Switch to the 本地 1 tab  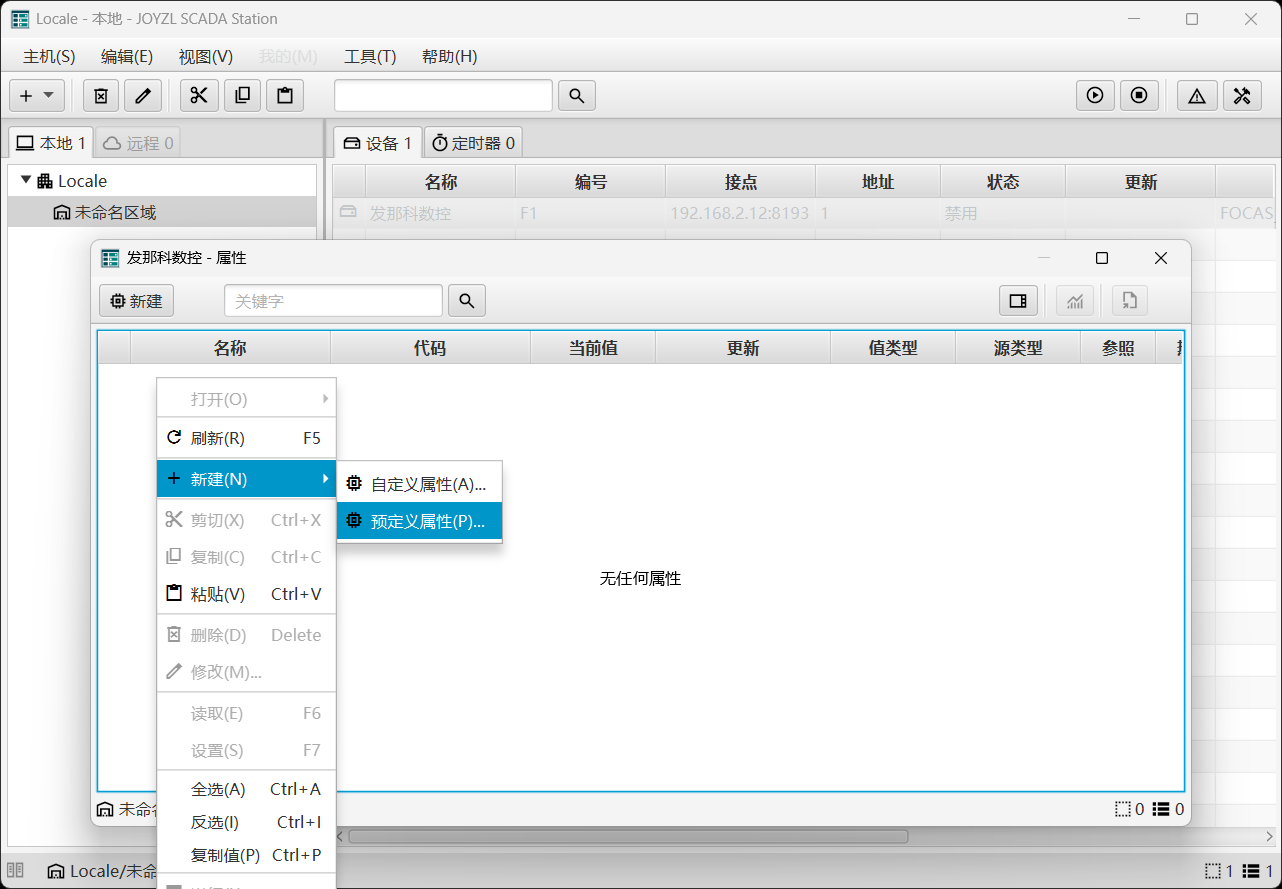click(x=51, y=143)
